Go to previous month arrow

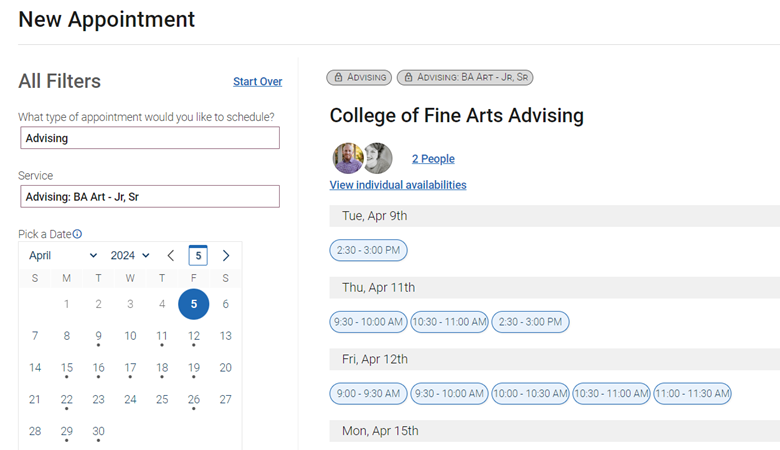171,256
